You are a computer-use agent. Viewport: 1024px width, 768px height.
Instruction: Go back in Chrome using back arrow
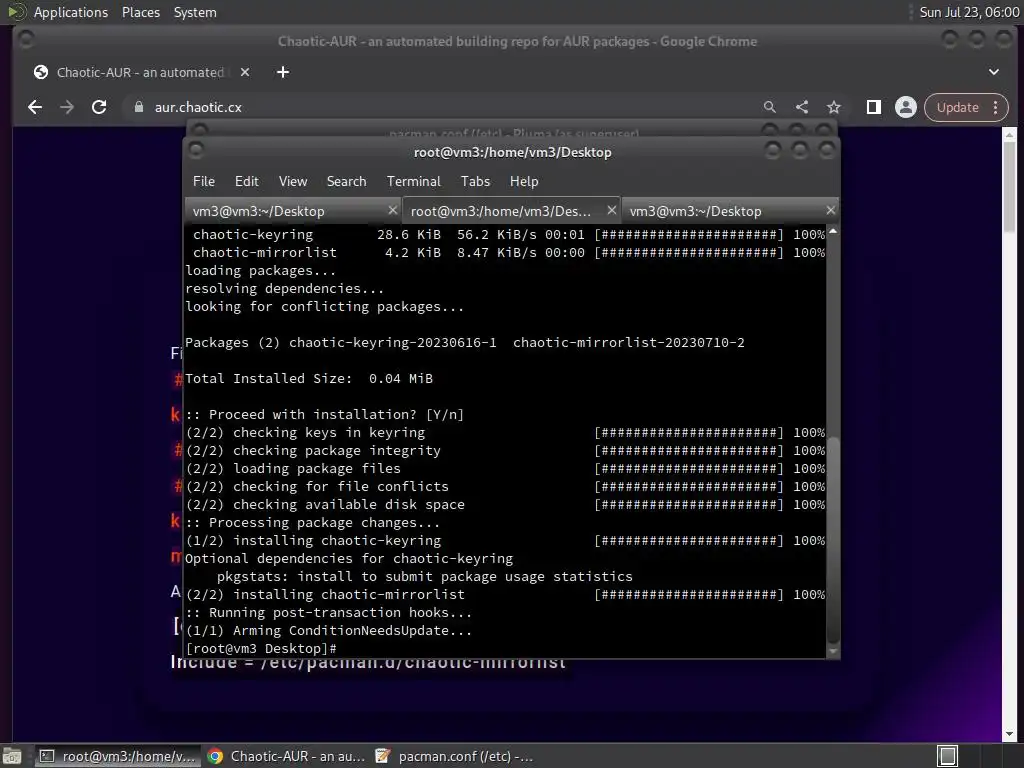[x=35, y=107]
